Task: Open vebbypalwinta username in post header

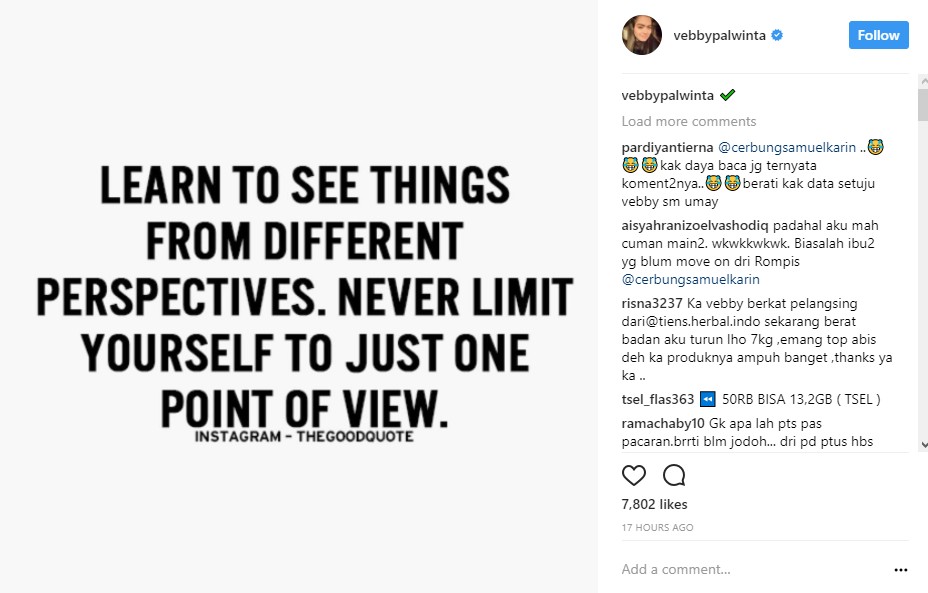Action: point(720,35)
